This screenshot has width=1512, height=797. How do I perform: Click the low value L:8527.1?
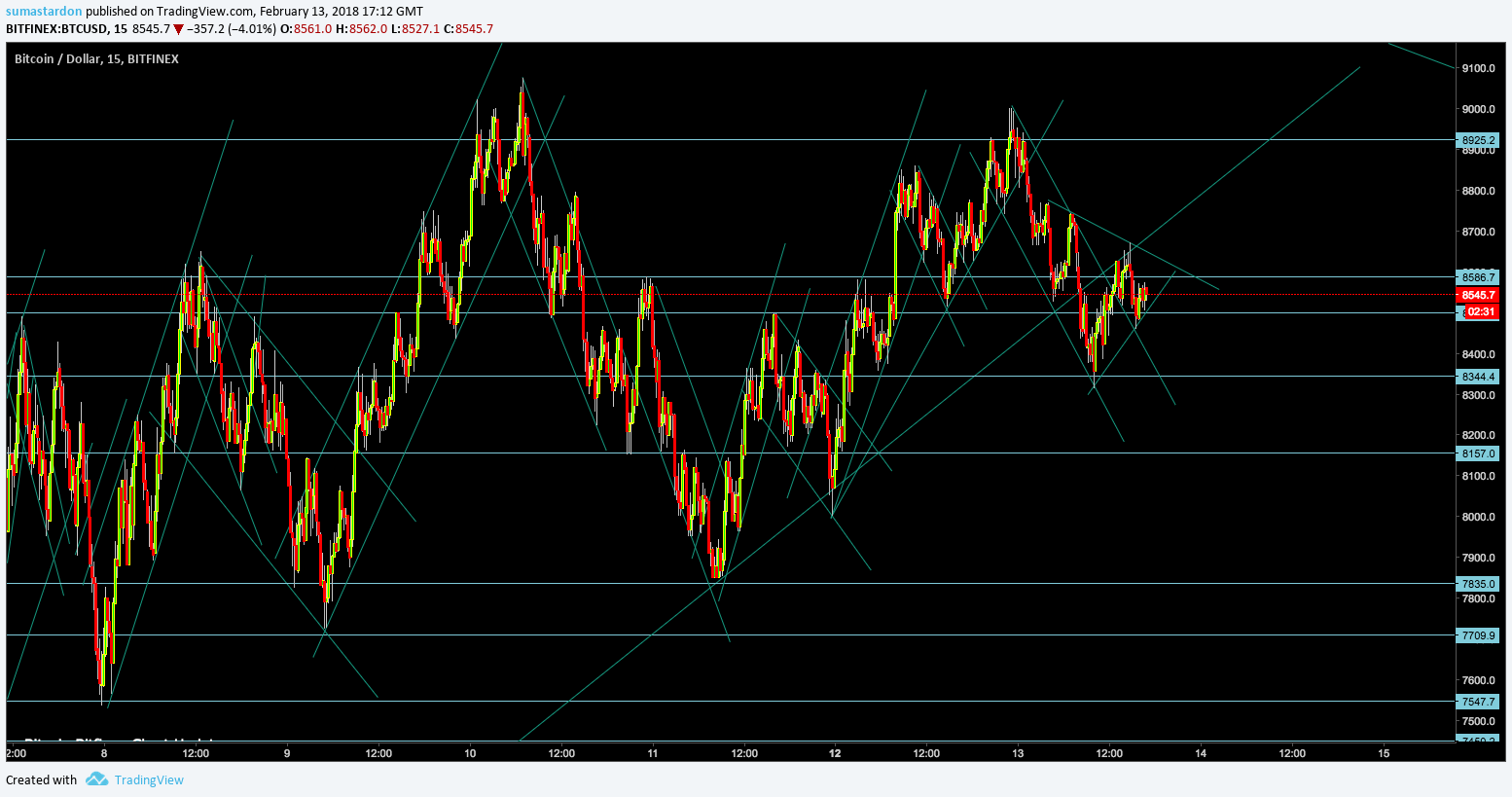[415, 28]
